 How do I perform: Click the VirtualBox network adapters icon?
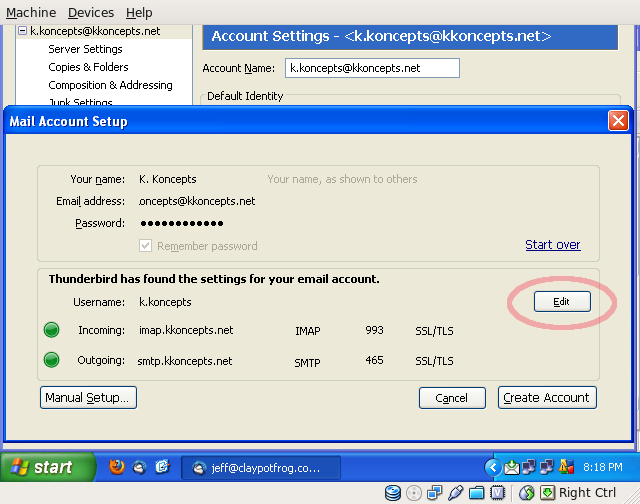(434, 493)
